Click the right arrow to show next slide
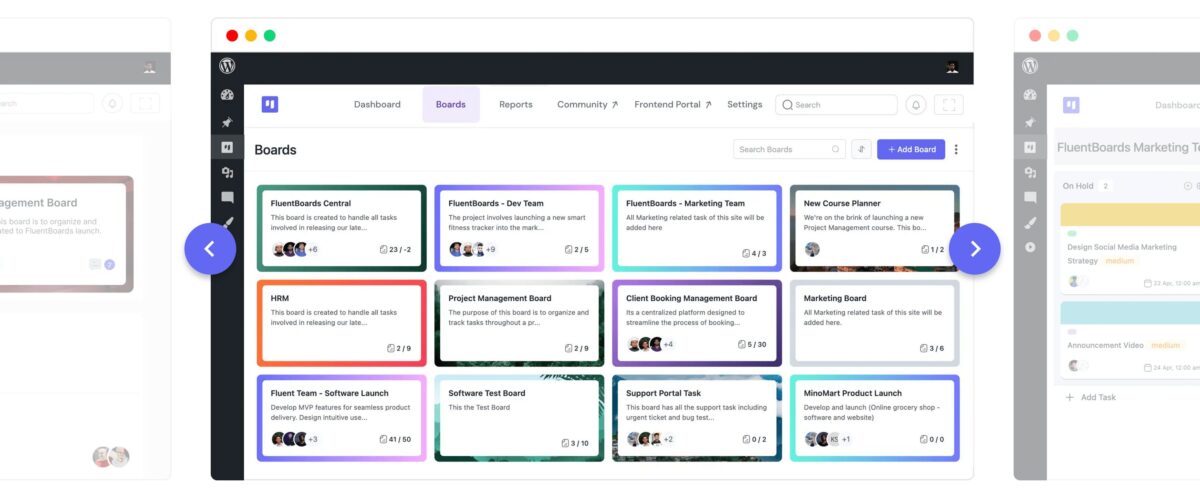Image resolution: width=1200 pixels, height=500 pixels. coord(974,249)
